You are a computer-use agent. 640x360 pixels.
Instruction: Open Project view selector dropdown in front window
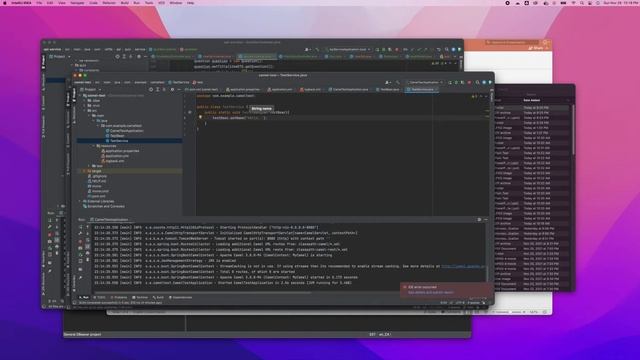[91, 89]
